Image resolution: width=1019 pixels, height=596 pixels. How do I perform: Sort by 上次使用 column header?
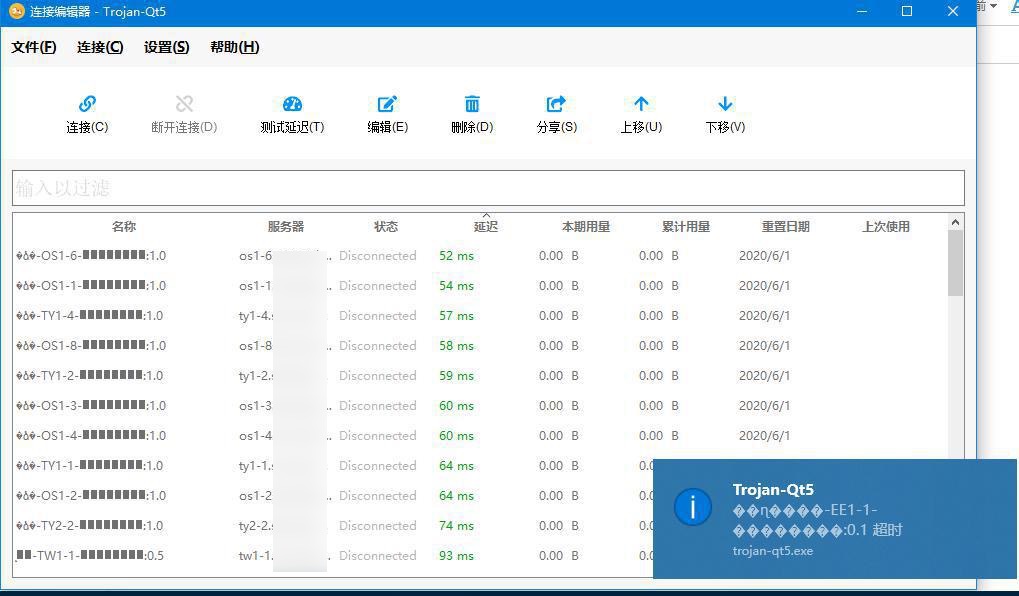tap(886, 226)
